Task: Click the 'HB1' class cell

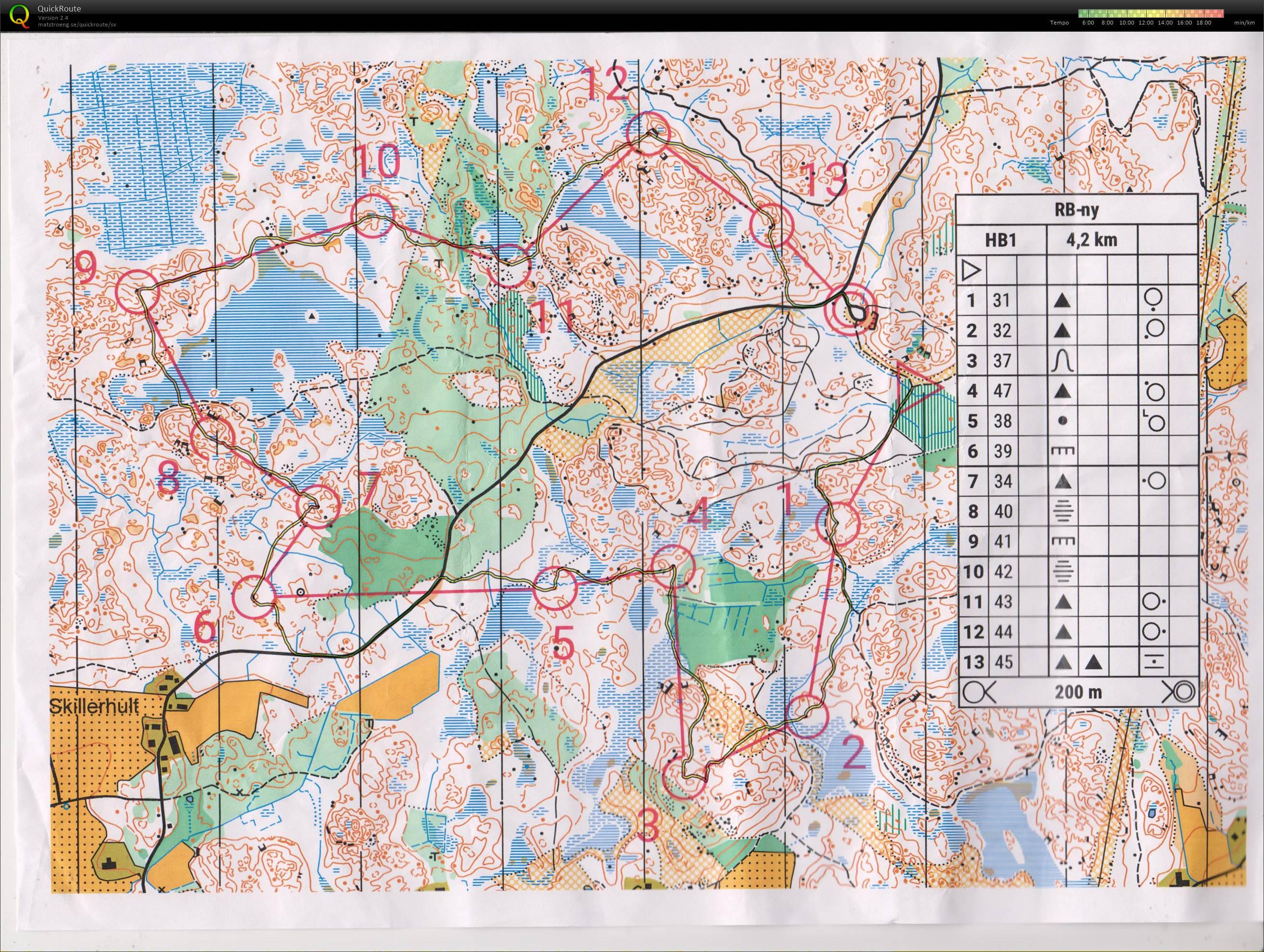Action: point(1001,240)
